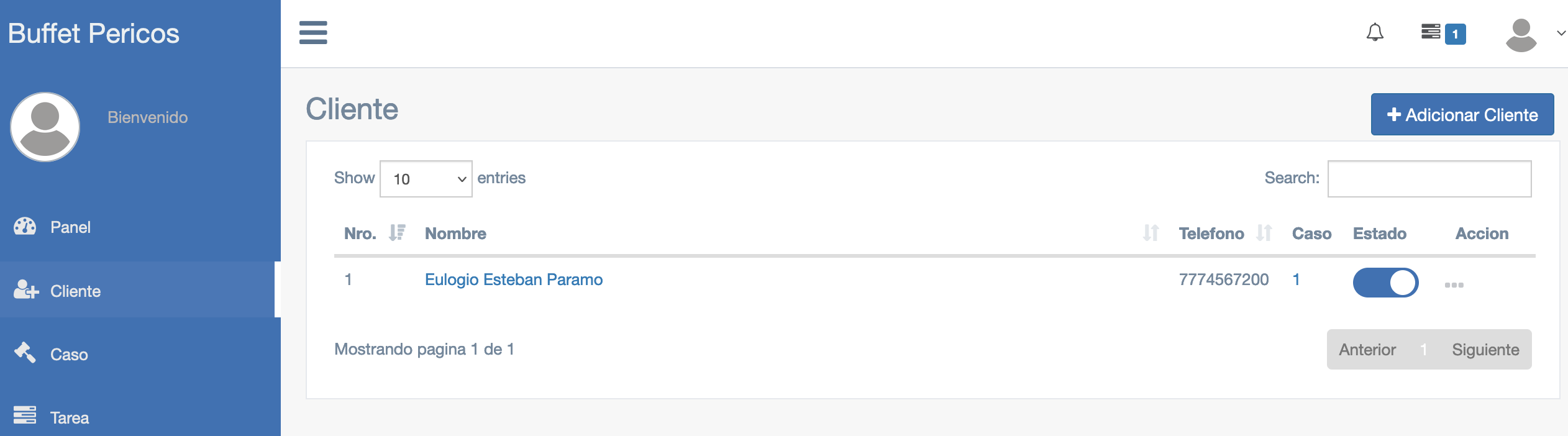Expand the user account dropdown arrow
Image resolution: width=1568 pixels, height=436 pixels.
(x=1561, y=34)
